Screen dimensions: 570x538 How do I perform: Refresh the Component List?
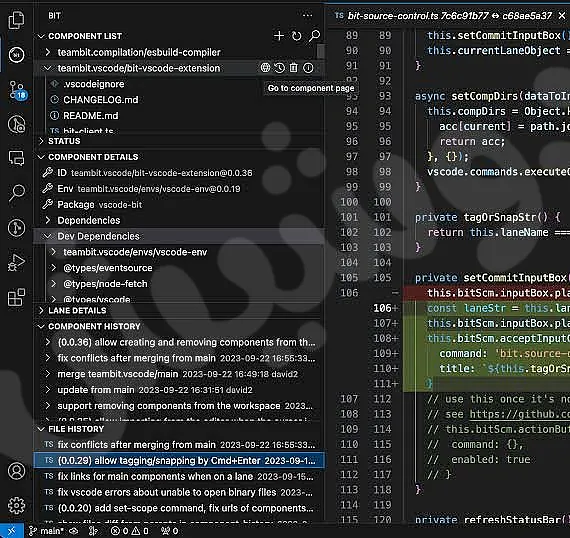click(297, 36)
